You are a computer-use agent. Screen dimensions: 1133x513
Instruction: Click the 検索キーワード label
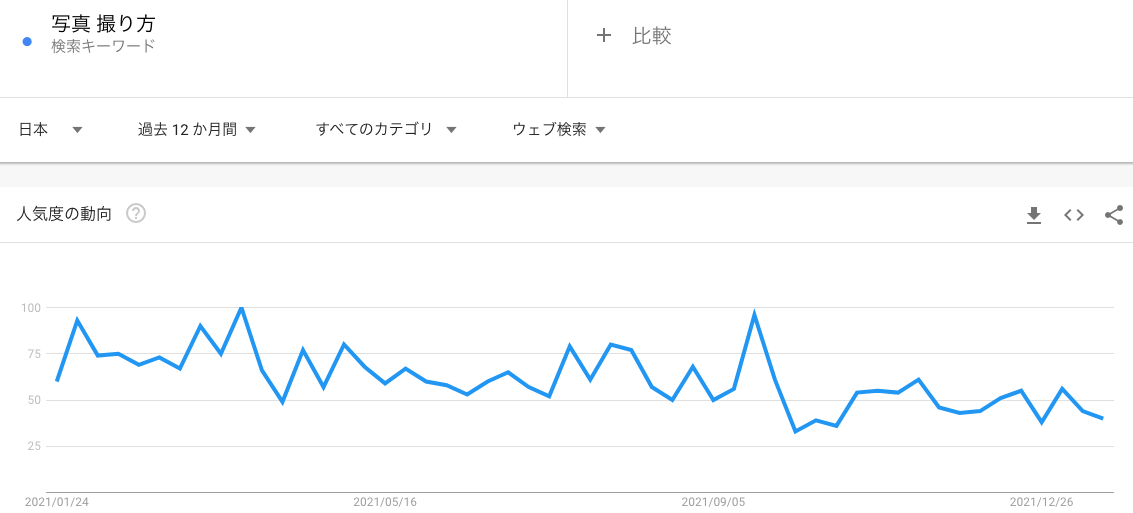point(103,46)
